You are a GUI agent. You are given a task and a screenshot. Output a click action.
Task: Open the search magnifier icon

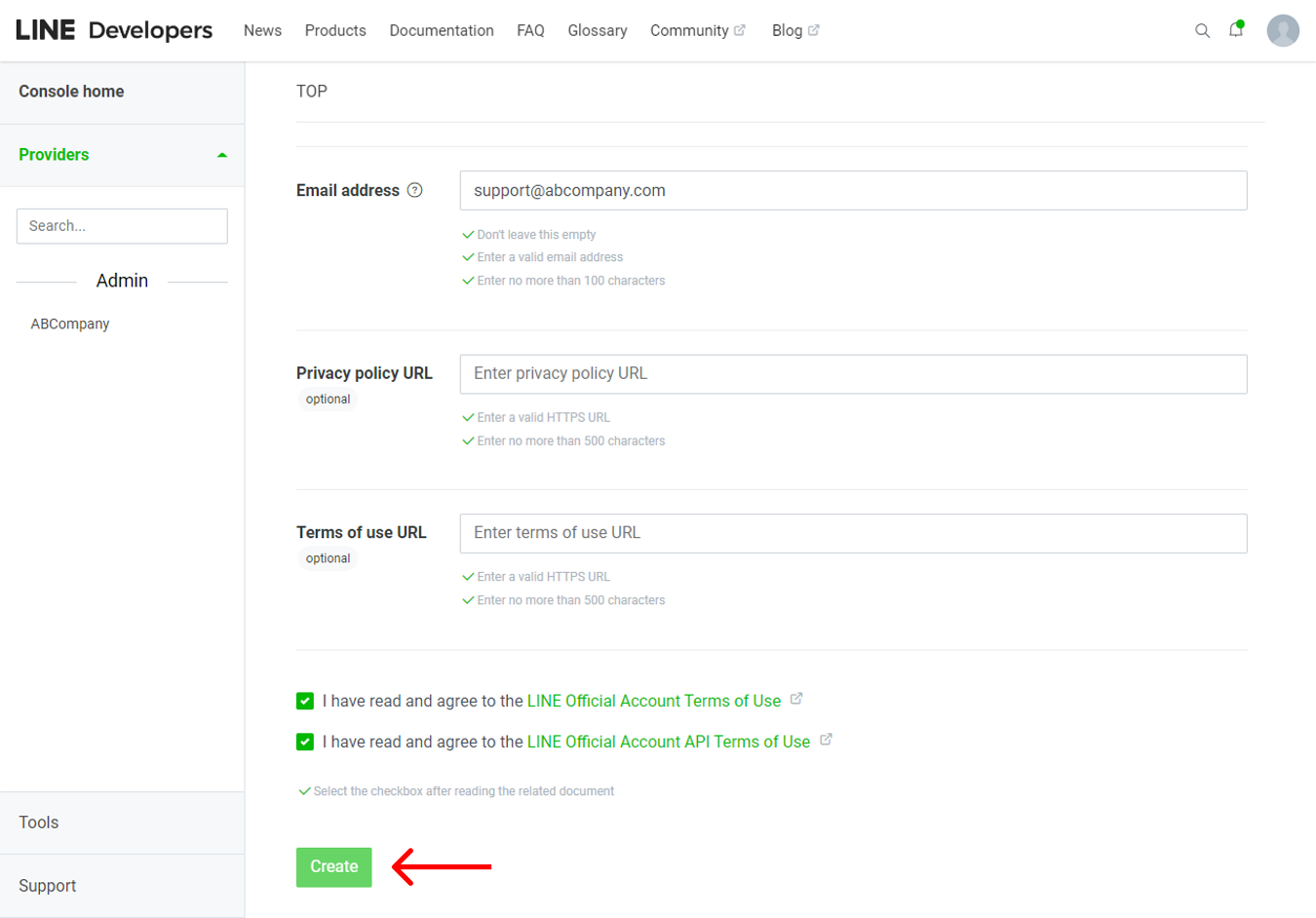point(1202,31)
